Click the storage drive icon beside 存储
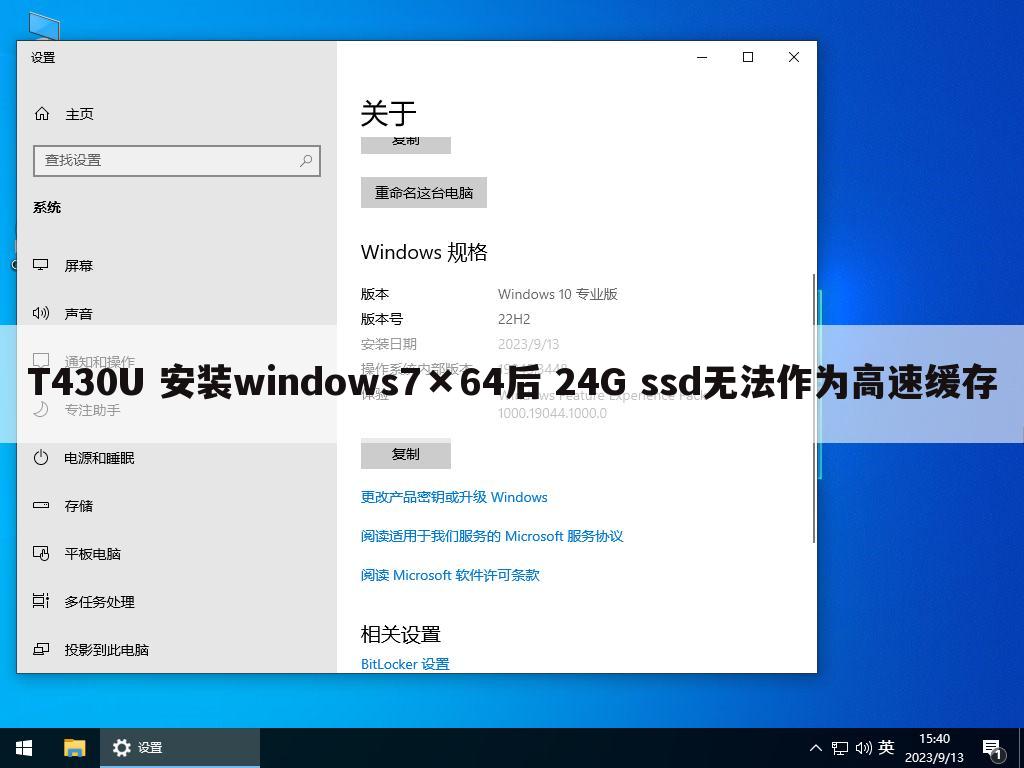This screenshot has width=1024, height=768. pos(40,505)
